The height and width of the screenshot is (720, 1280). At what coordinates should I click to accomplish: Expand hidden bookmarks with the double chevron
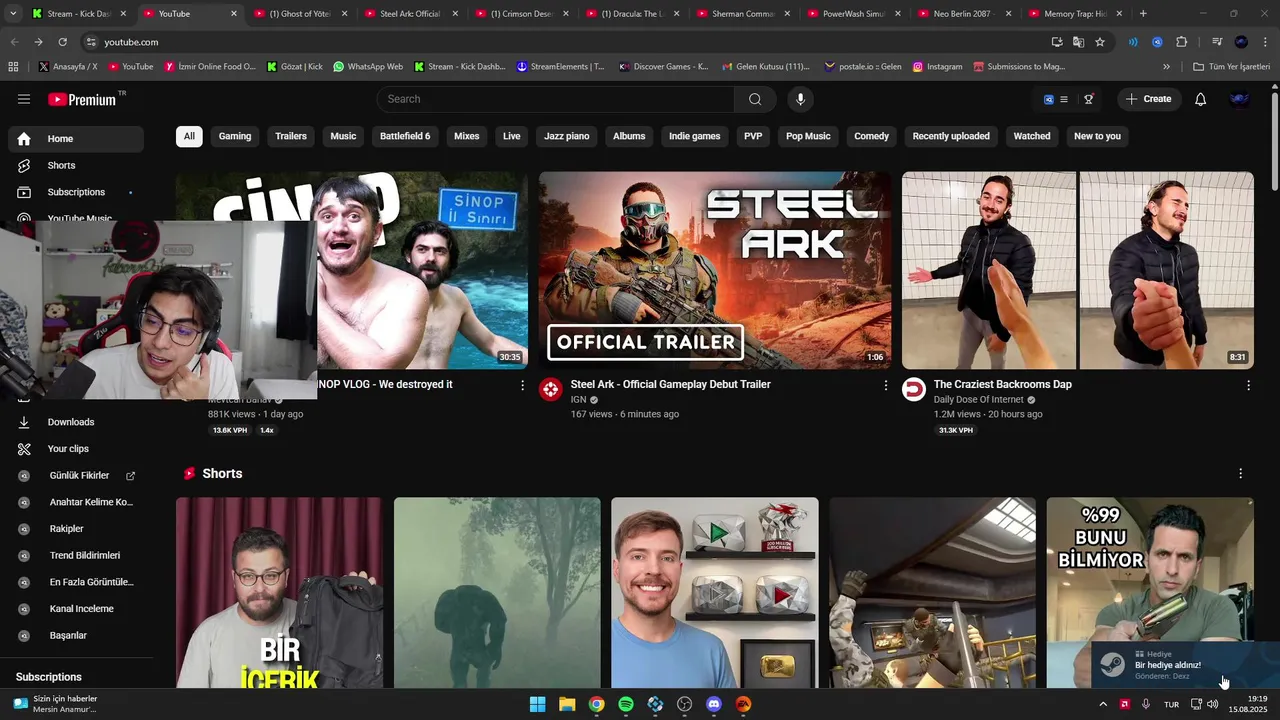tap(1166, 67)
